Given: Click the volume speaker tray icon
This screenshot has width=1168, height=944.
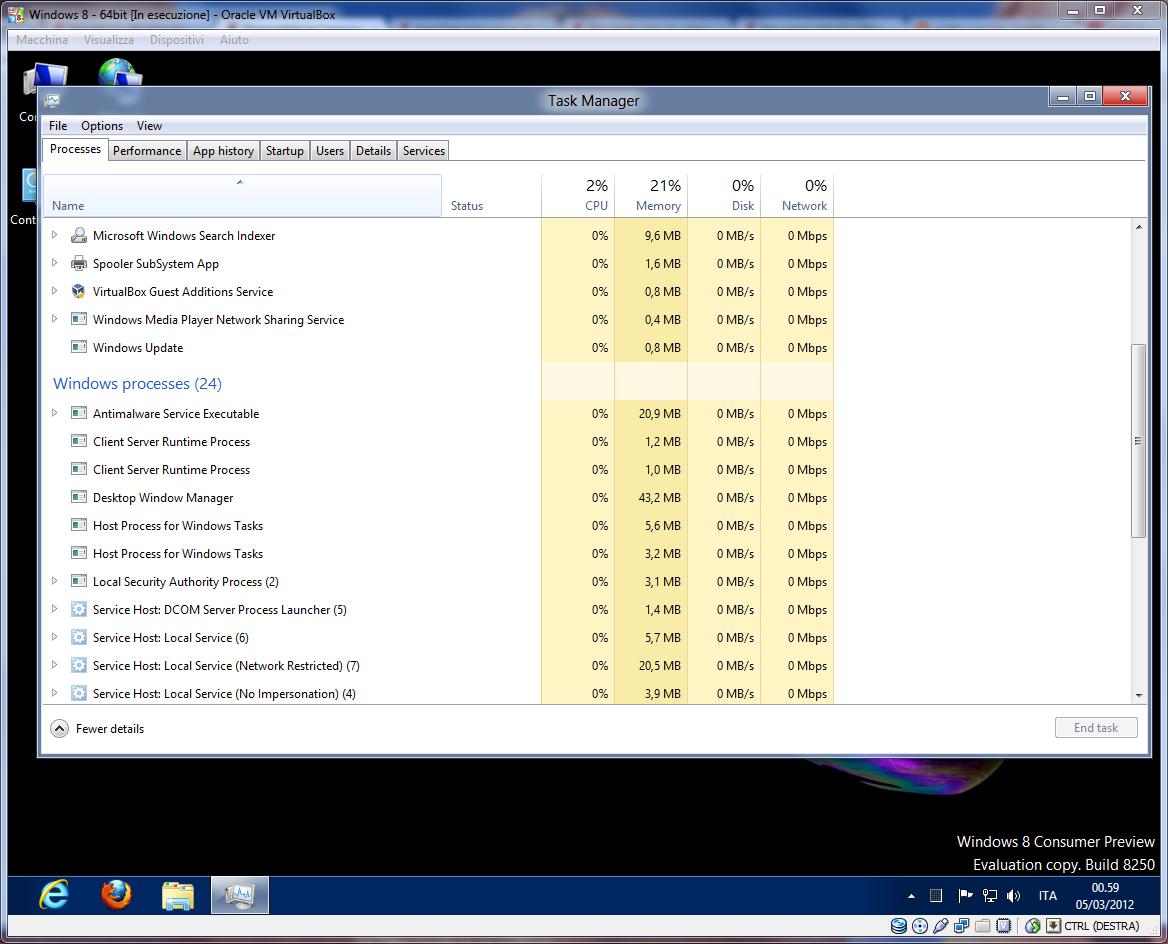Looking at the screenshot, I should [1013, 896].
